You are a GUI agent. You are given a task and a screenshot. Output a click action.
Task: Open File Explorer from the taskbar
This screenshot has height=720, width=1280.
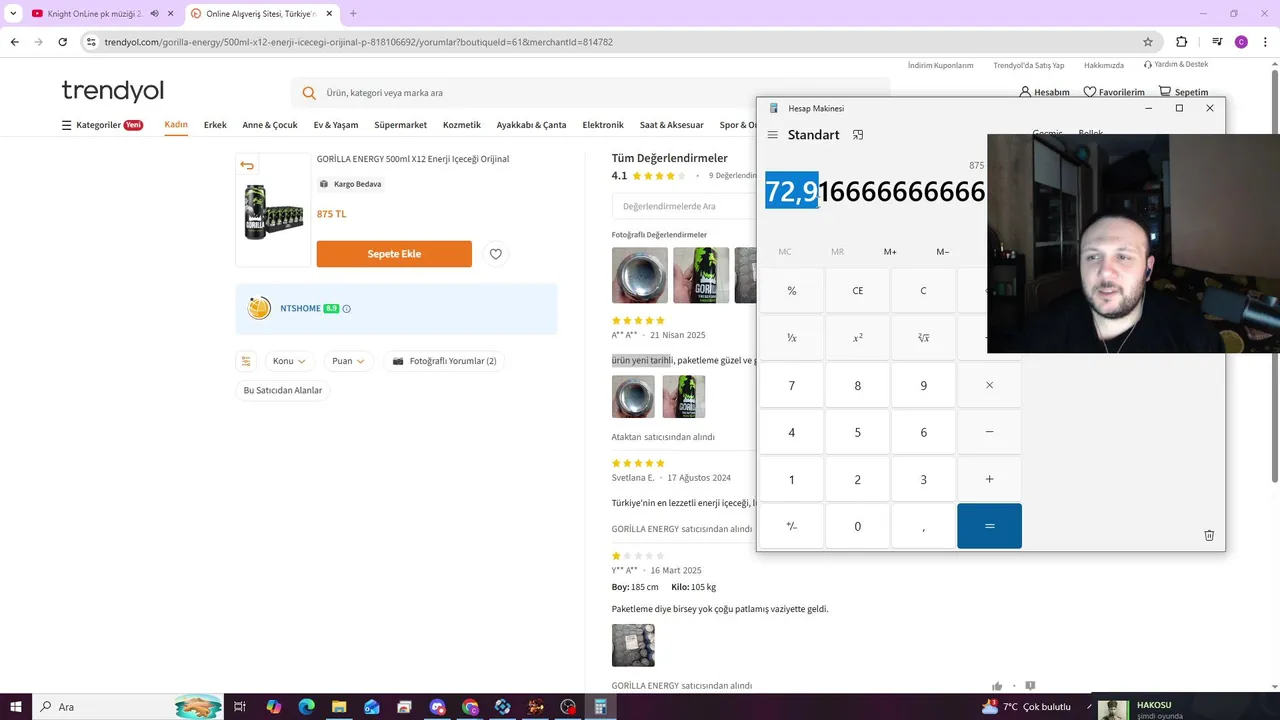click(339, 707)
